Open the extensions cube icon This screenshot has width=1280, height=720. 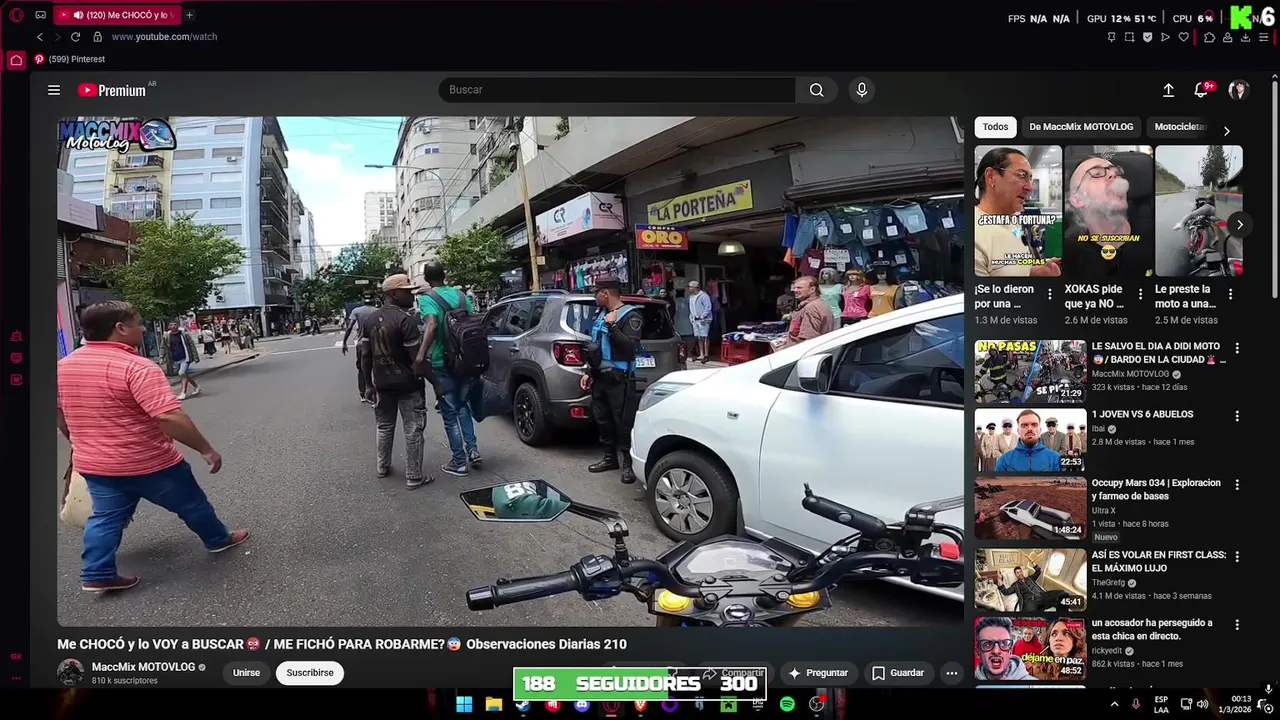[x=1209, y=37]
